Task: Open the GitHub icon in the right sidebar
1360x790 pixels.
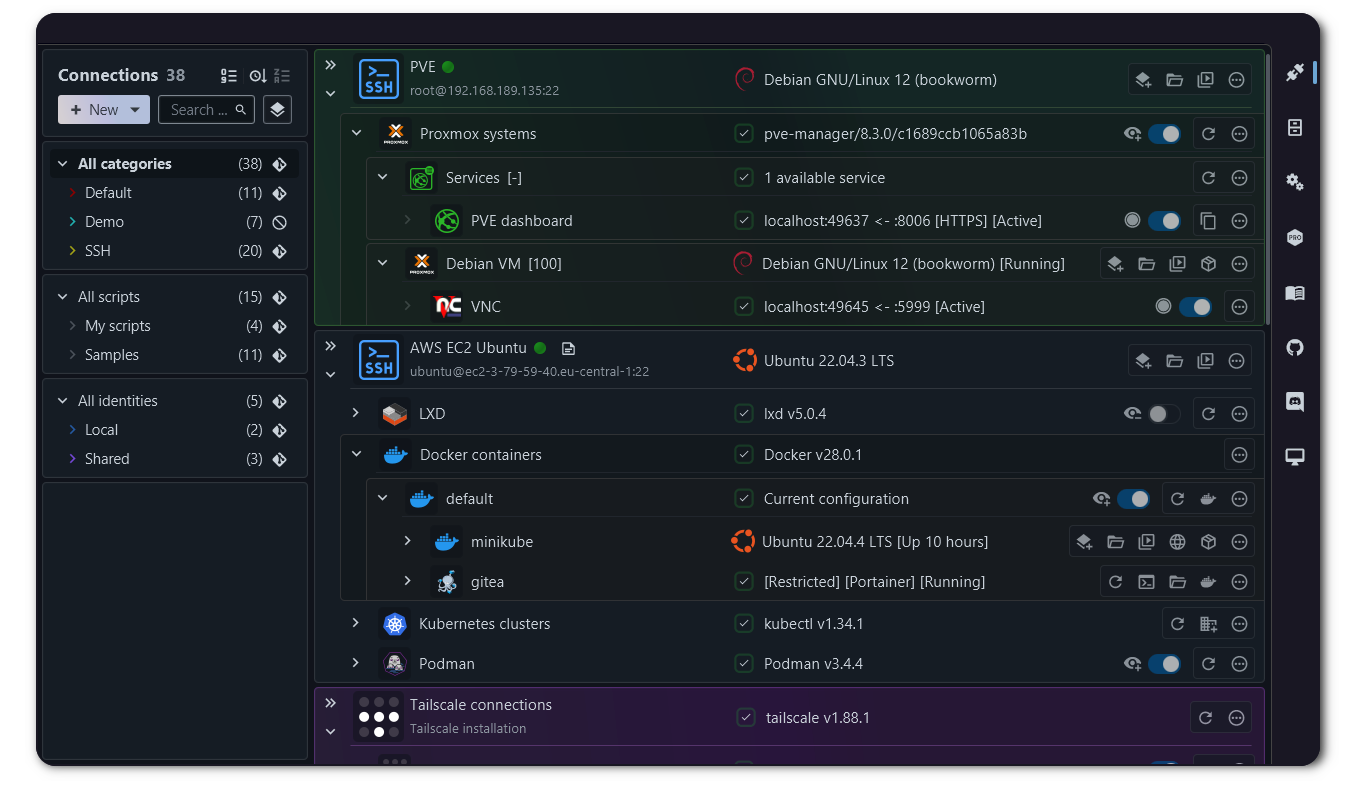Action: [x=1294, y=347]
